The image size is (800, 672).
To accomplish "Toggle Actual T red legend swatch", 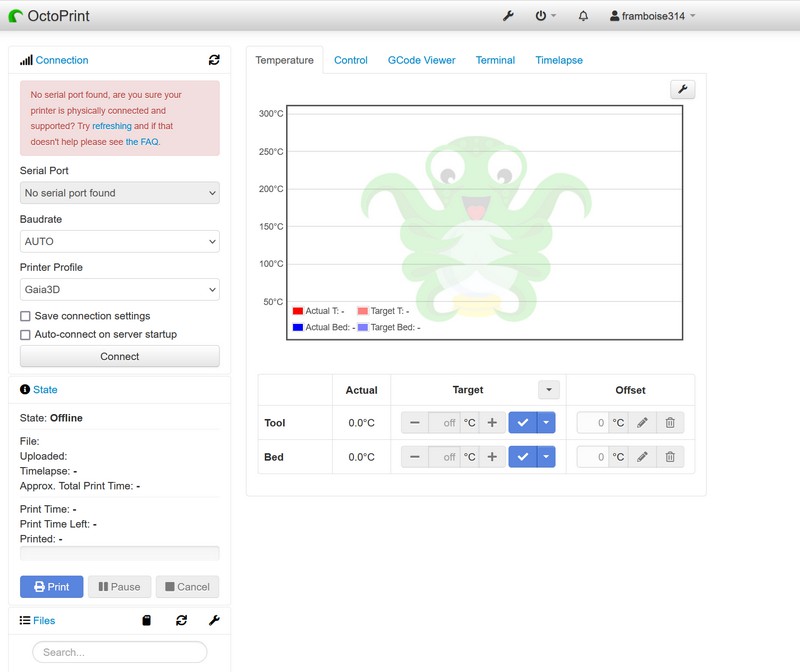I will 298,311.
